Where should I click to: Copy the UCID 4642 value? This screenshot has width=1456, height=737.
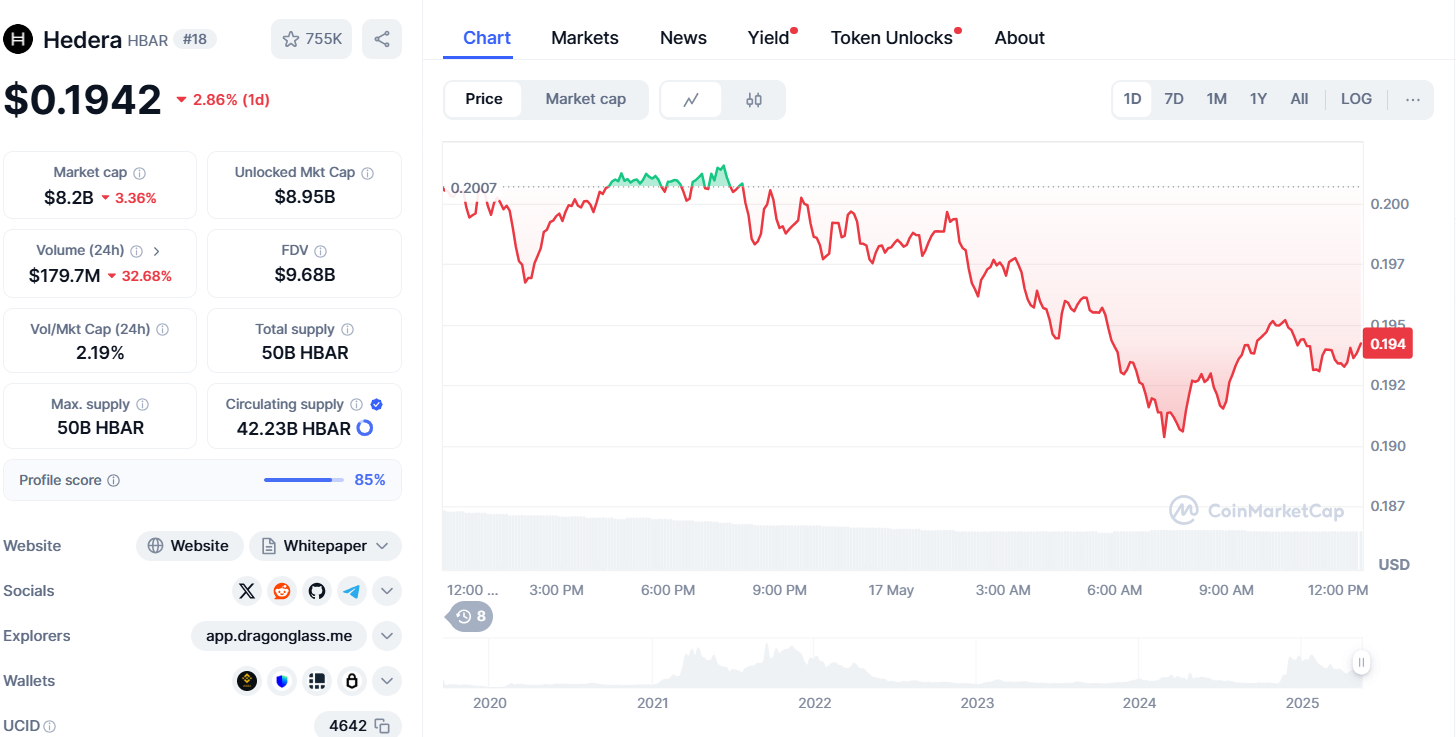click(382, 725)
